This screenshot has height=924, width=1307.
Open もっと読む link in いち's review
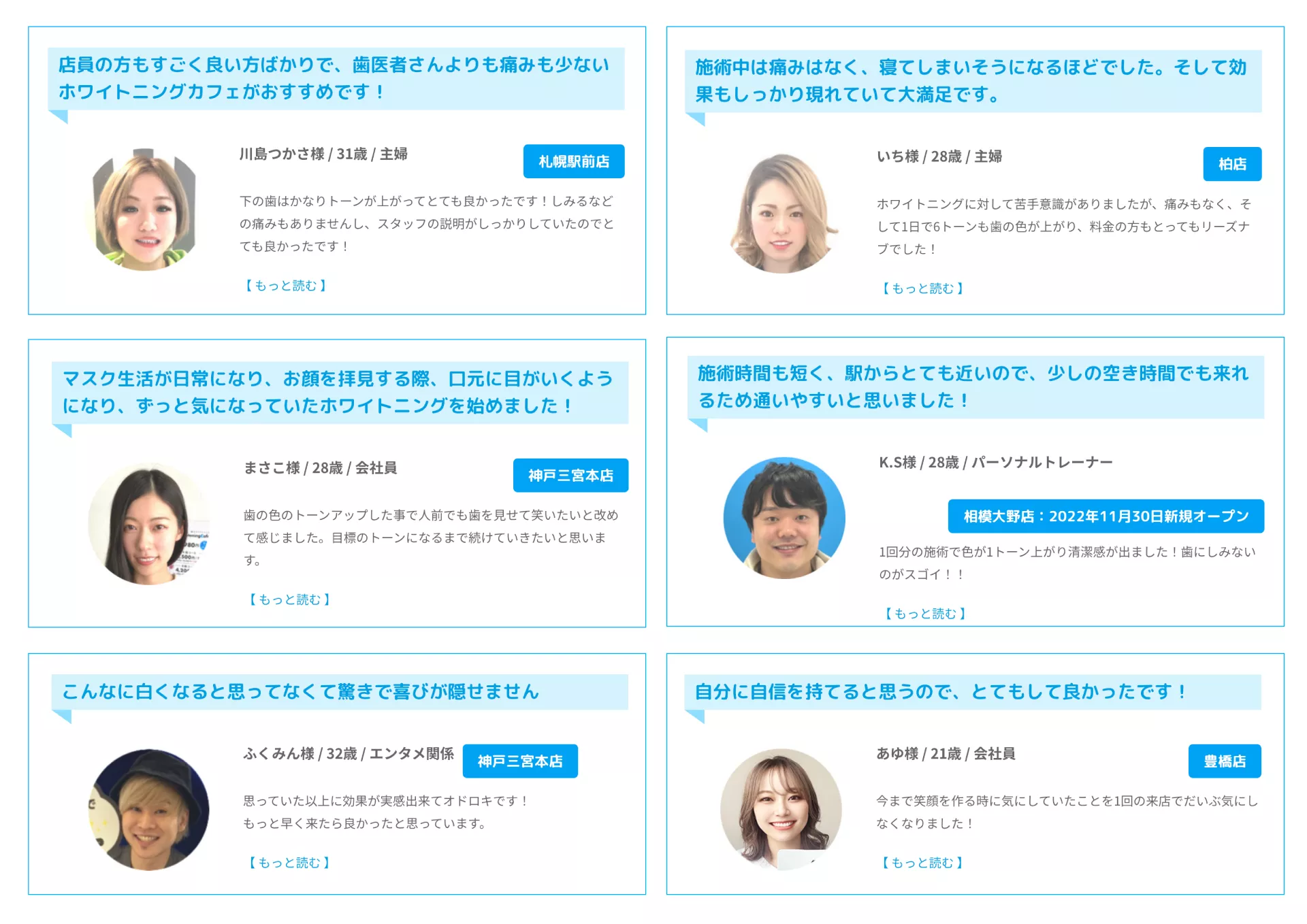(x=922, y=288)
